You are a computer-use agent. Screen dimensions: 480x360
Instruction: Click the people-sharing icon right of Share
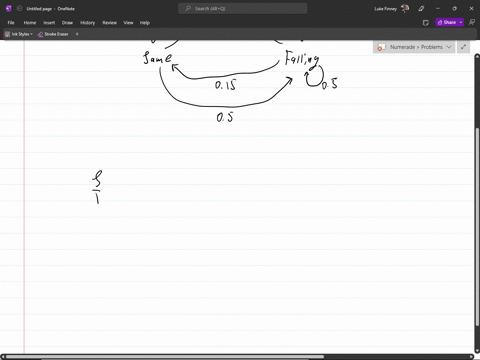472,22
